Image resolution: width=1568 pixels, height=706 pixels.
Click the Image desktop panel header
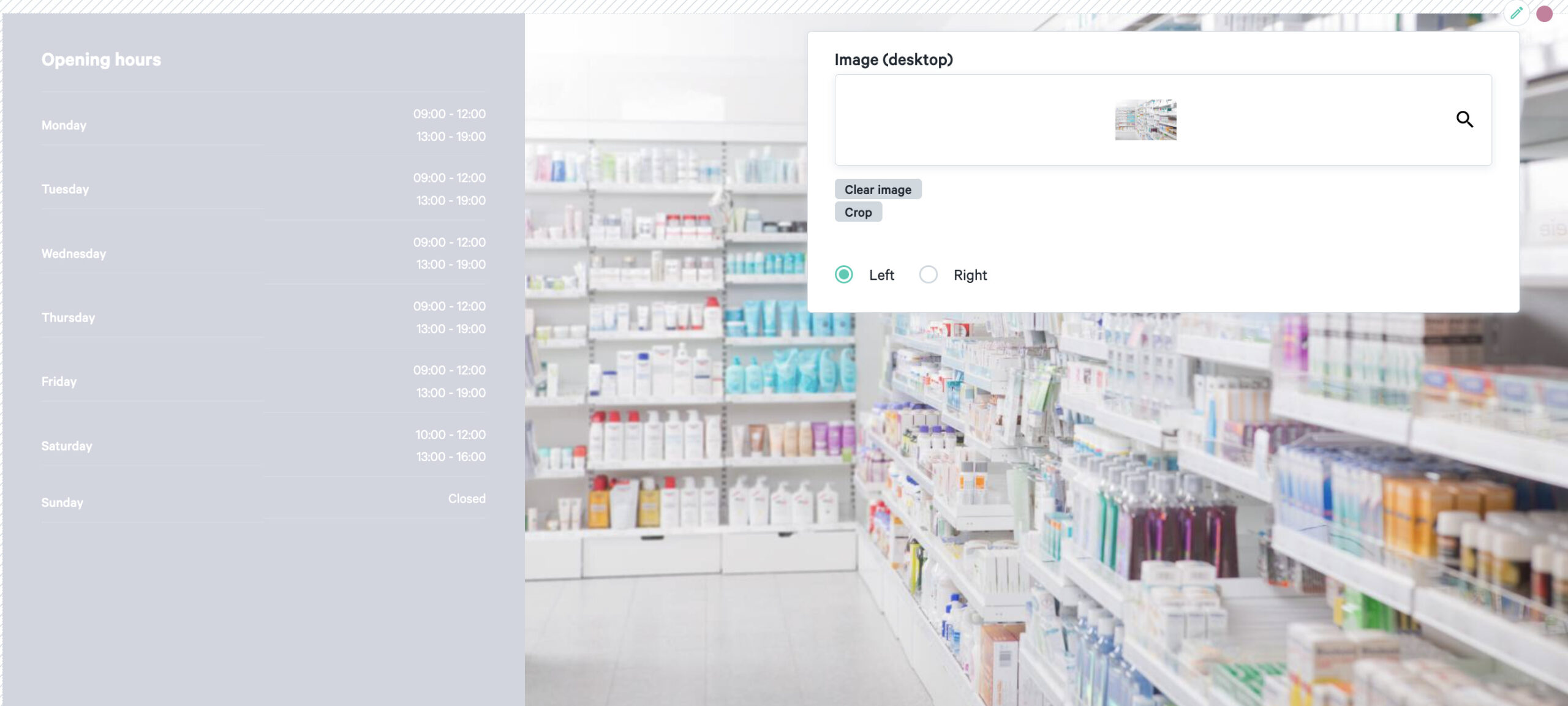(893, 59)
